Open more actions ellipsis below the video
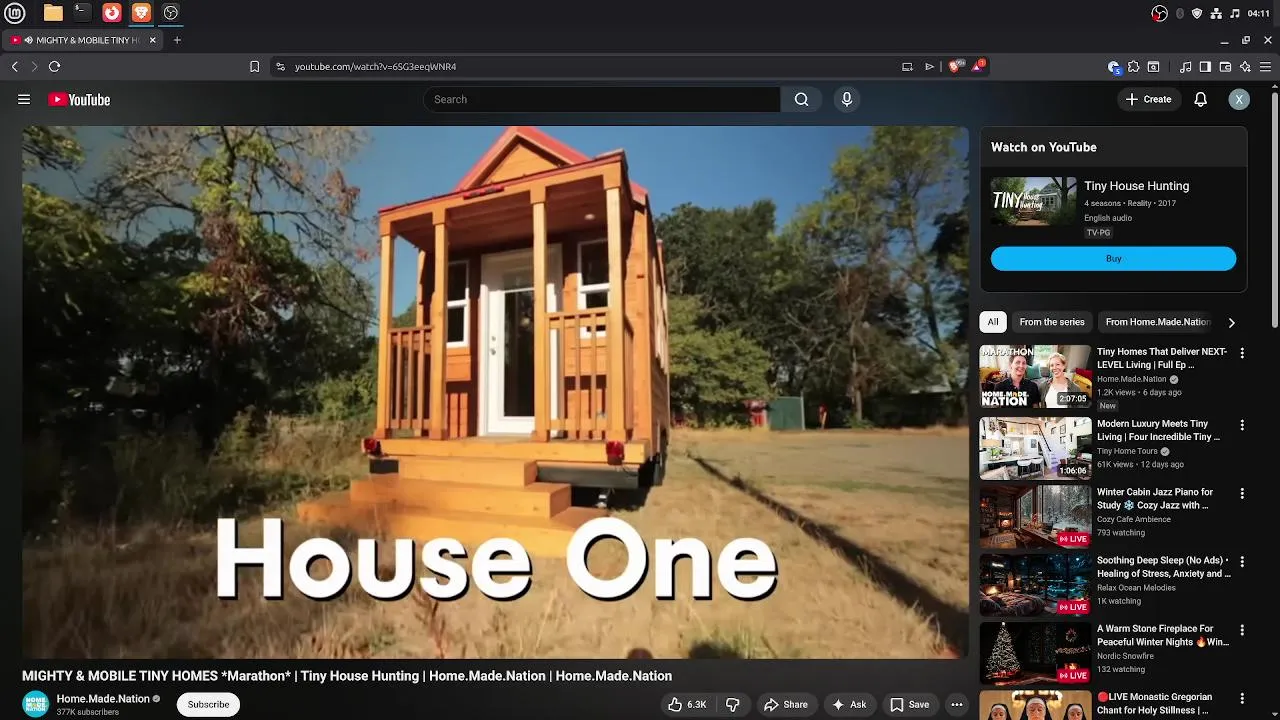Viewport: 1280px width, 720px height. 957,704
